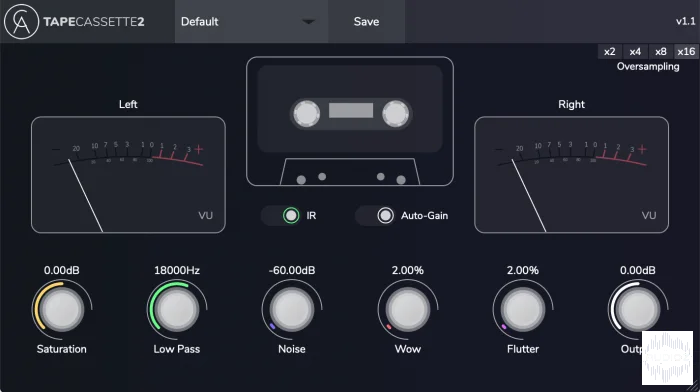This screenshot has height=392, width=700.
Task: Click the Left meter heading
Action: coord(128,104)
